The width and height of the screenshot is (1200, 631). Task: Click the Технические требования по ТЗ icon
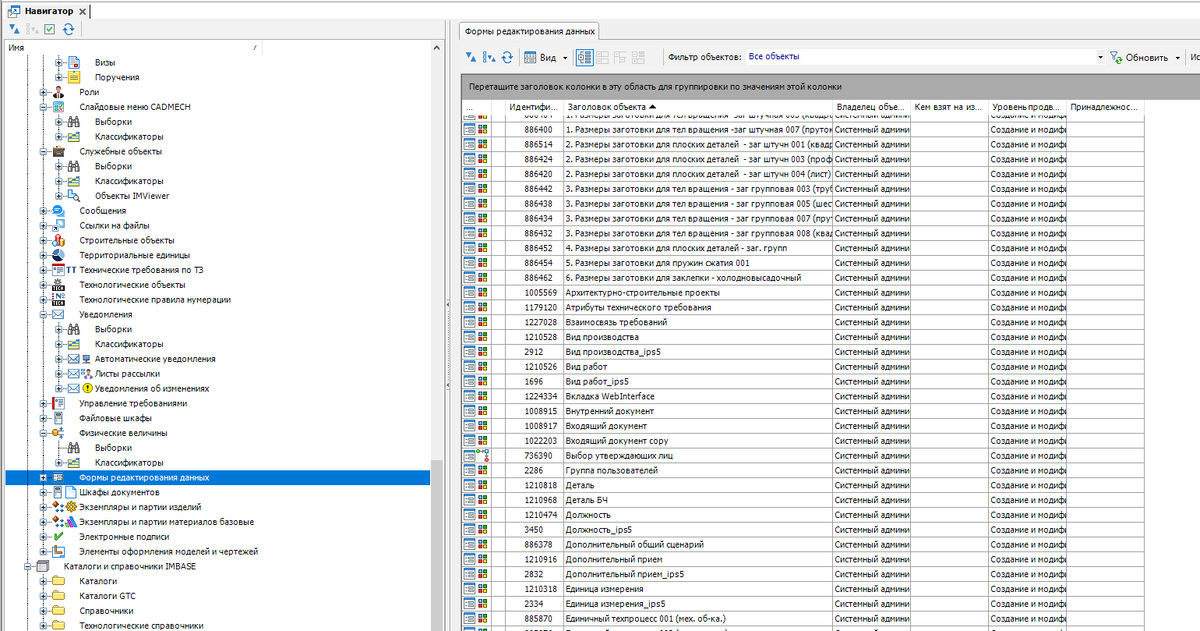(x=58, y=270)
